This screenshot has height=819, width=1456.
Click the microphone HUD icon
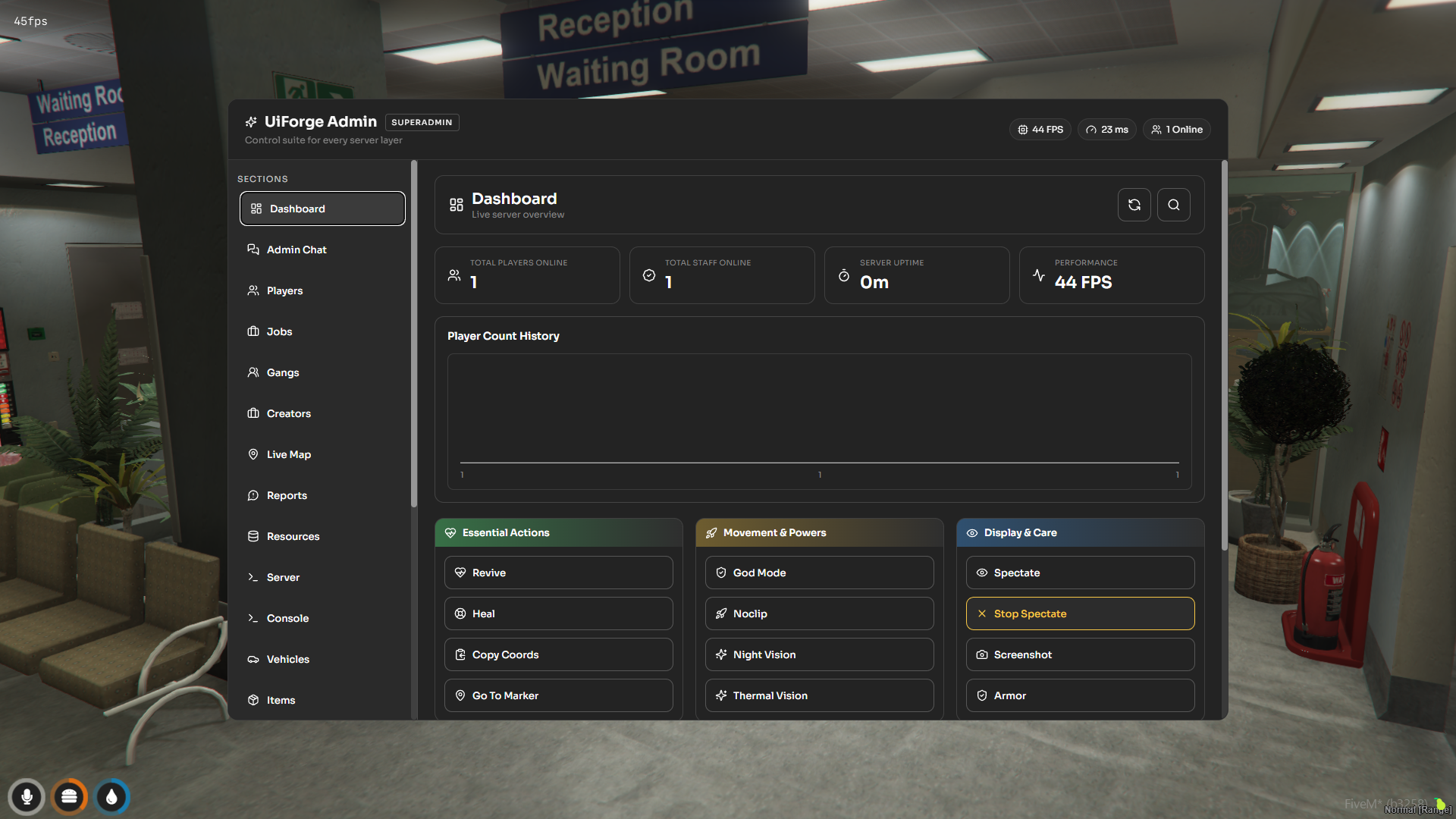tap(27, 796)
